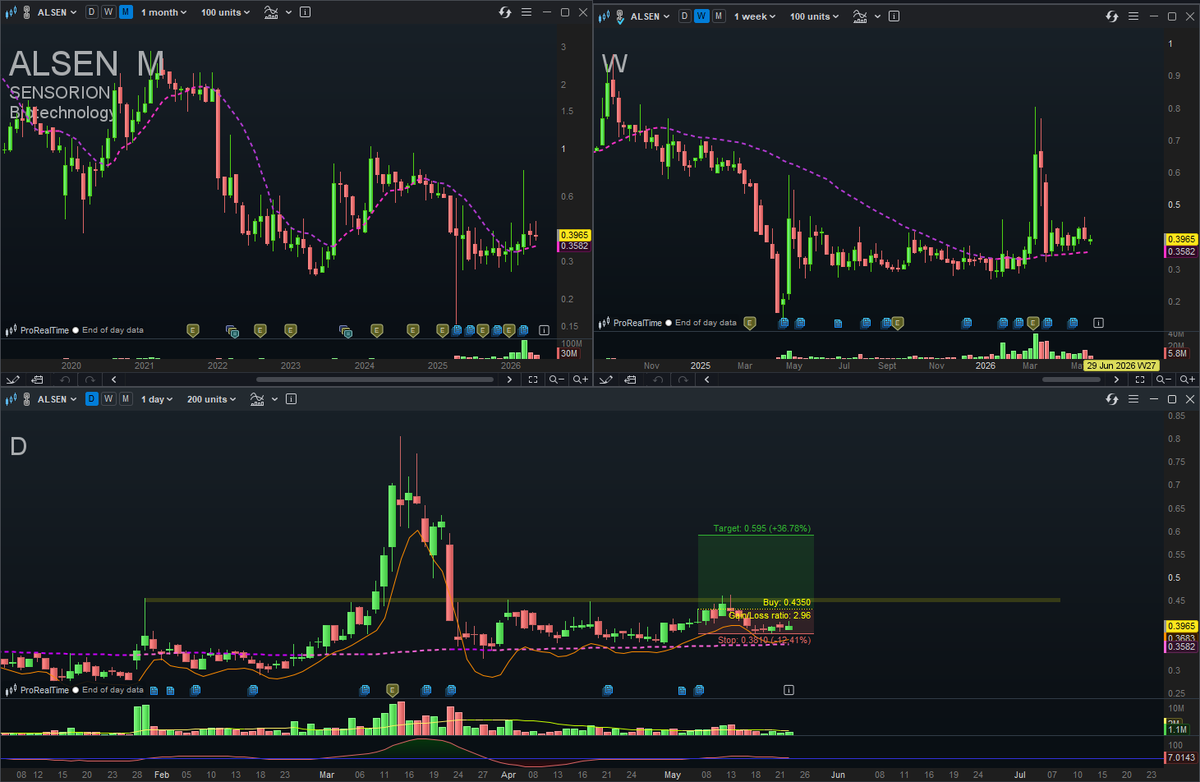
Task: Select active M timeframe in monthly chart
Action: coord(125,13)
